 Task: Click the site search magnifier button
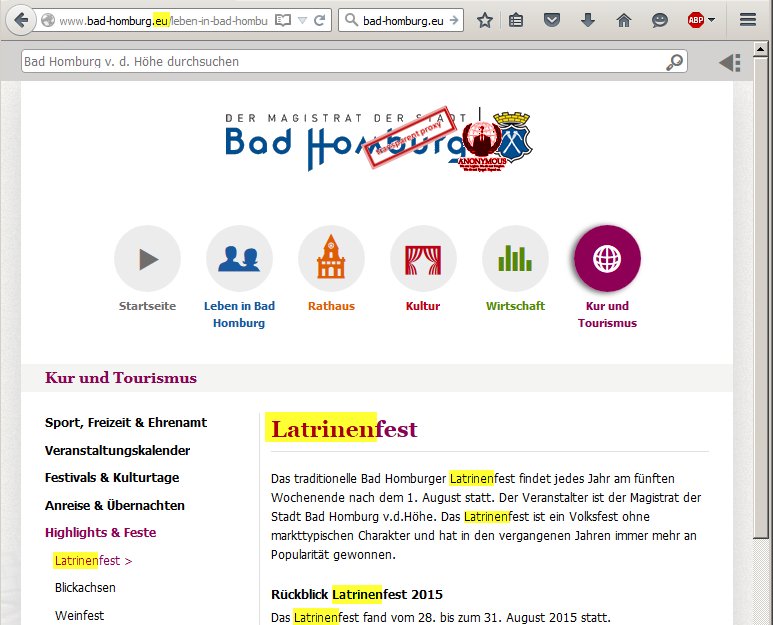point(676,62)
